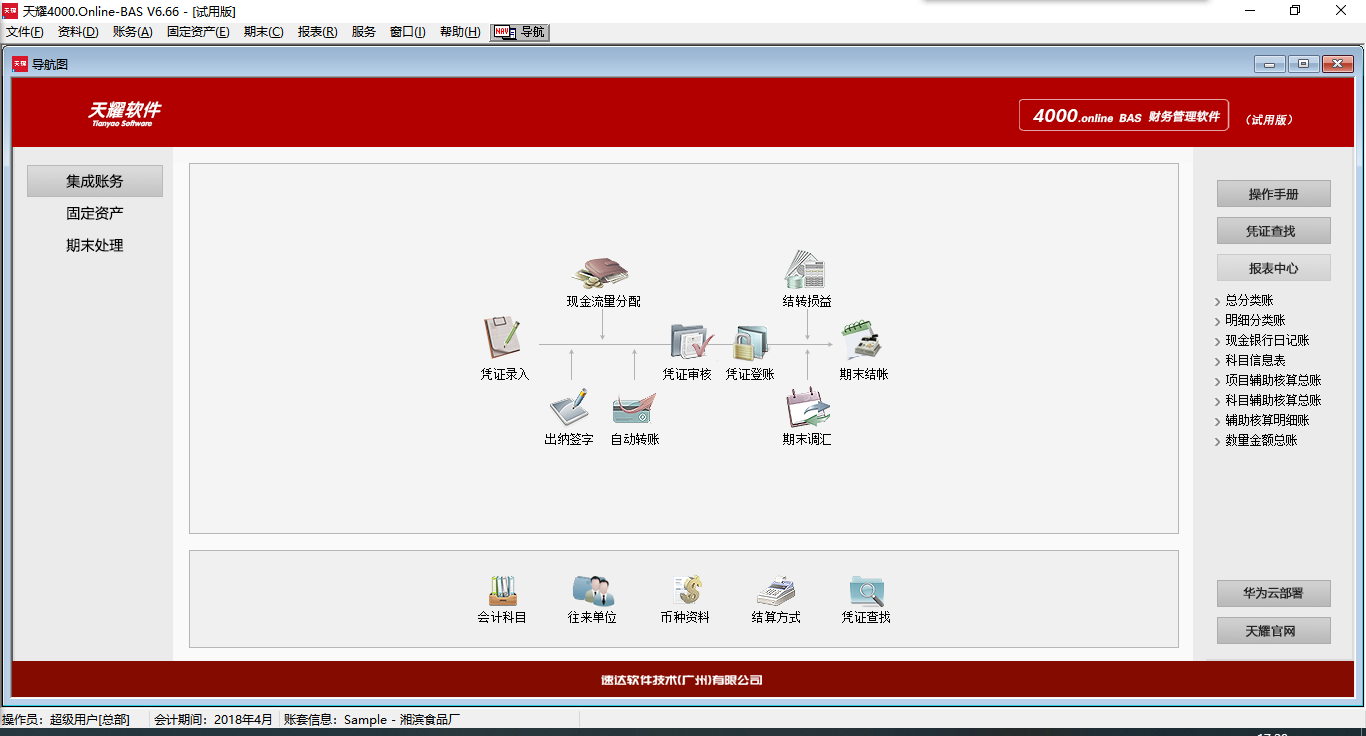Launch the 自动转账 auto transfer icon
Viewport: 1366px width, 736px height.
pos(632,407)
